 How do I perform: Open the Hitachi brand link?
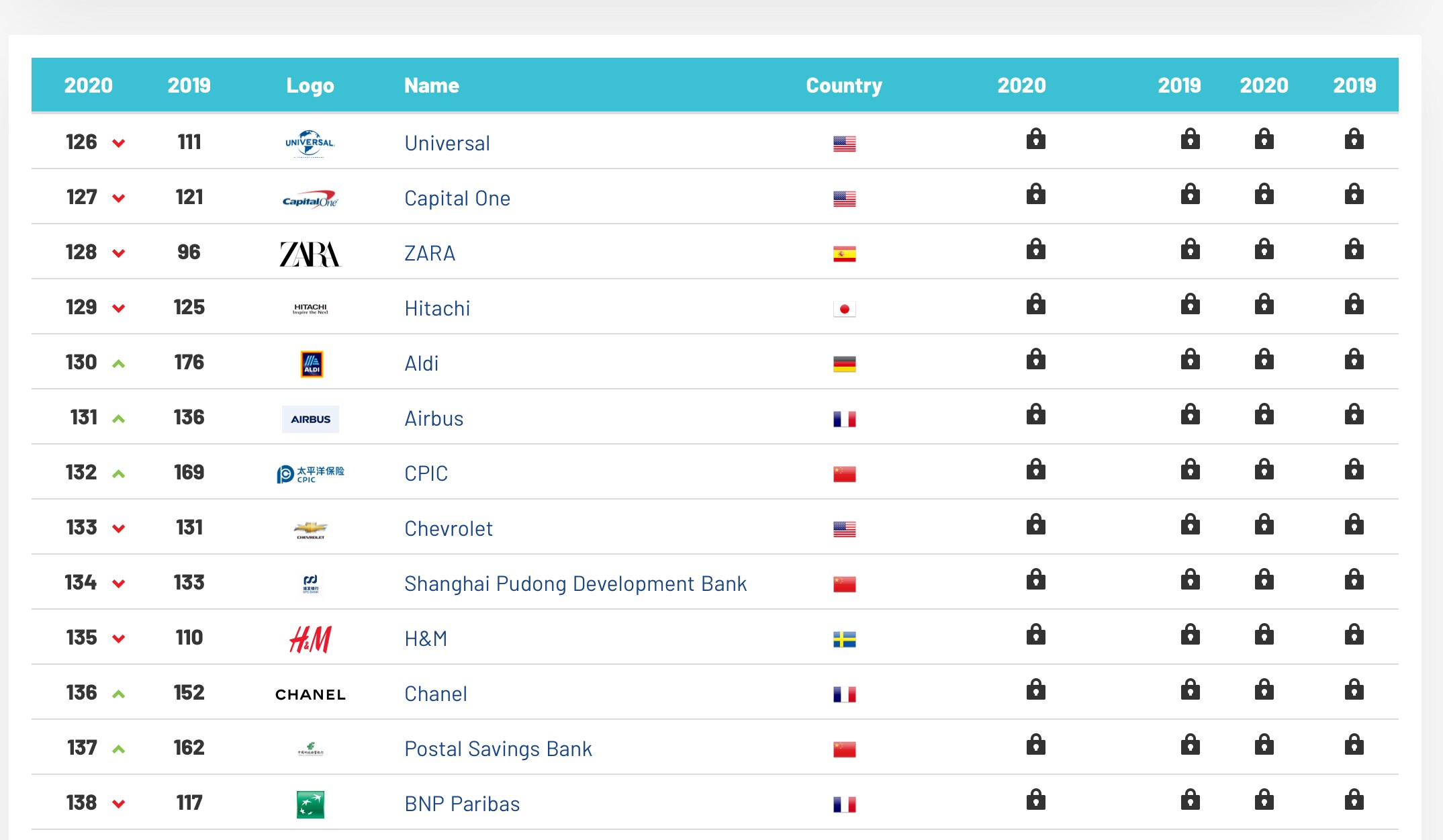pos(437,308)
